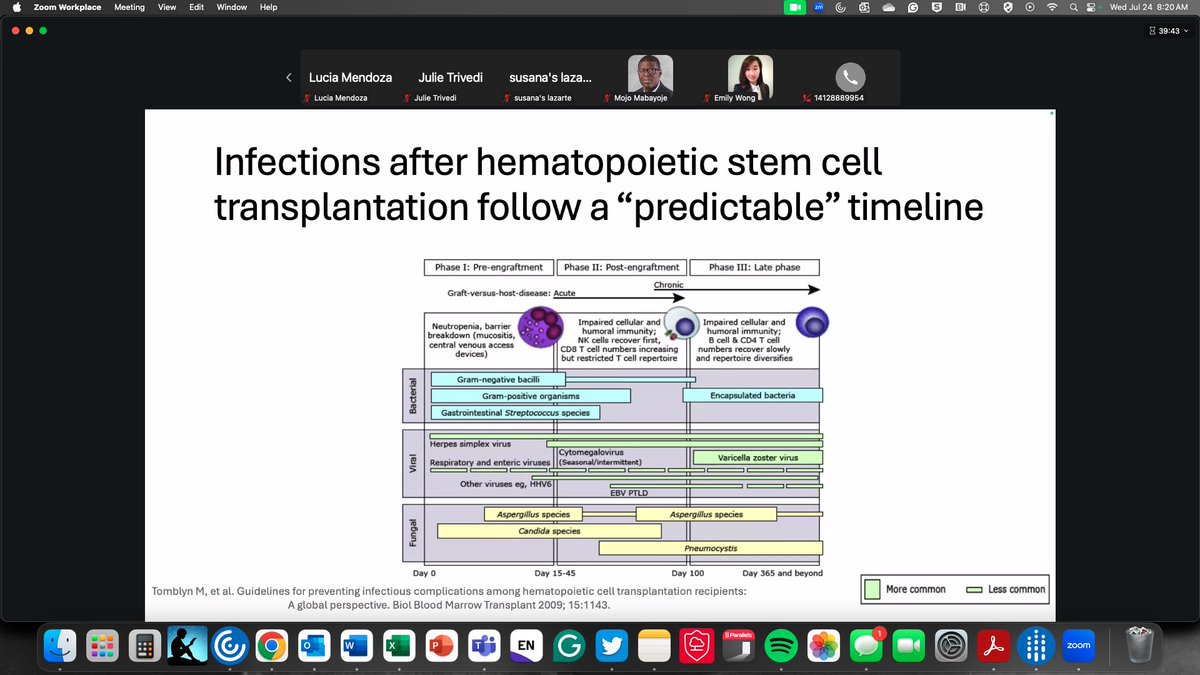Click the 'Phase I: Pre-engraftment' header

click(x=489, y=267)
